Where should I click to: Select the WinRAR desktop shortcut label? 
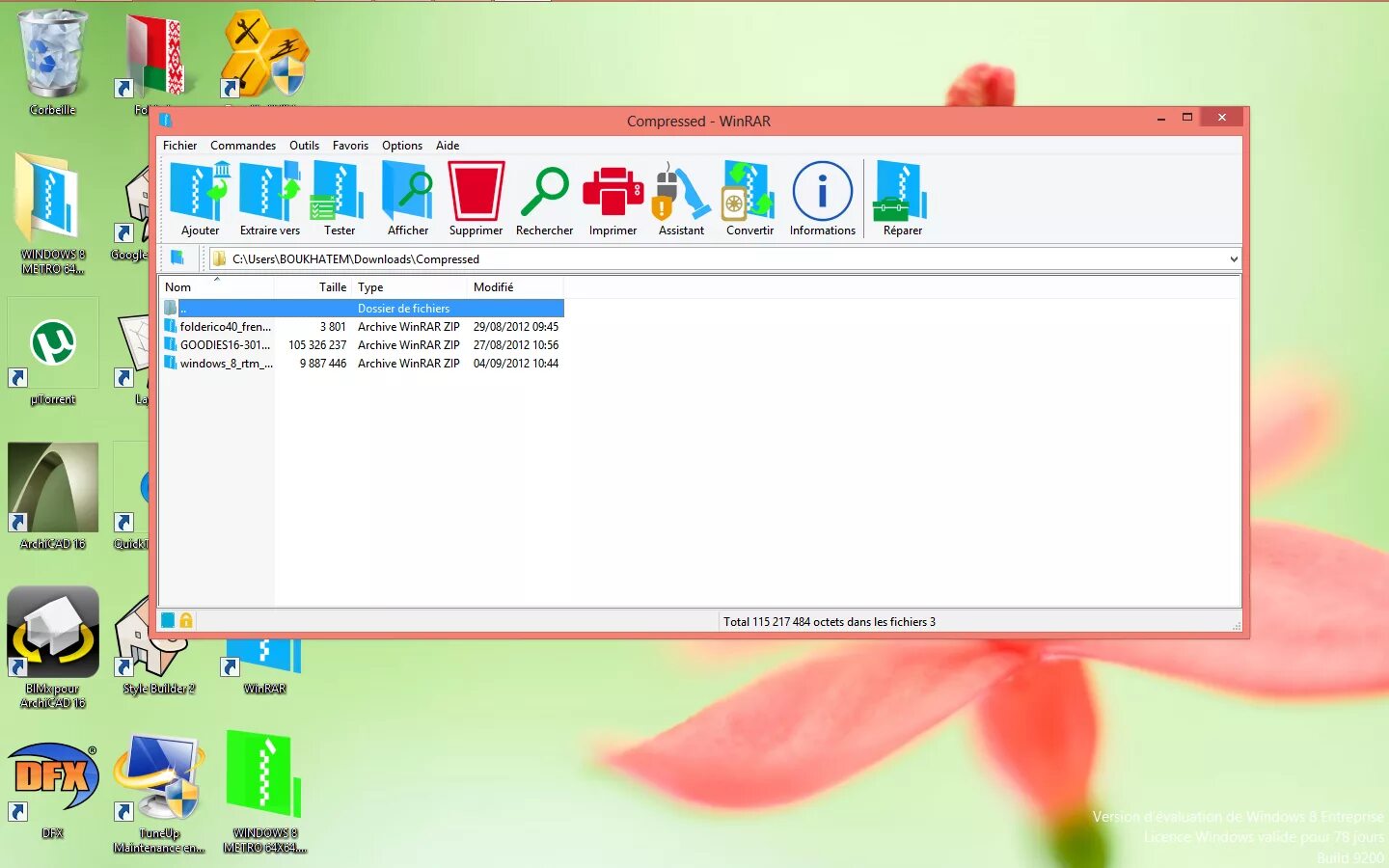pos(264,688)
